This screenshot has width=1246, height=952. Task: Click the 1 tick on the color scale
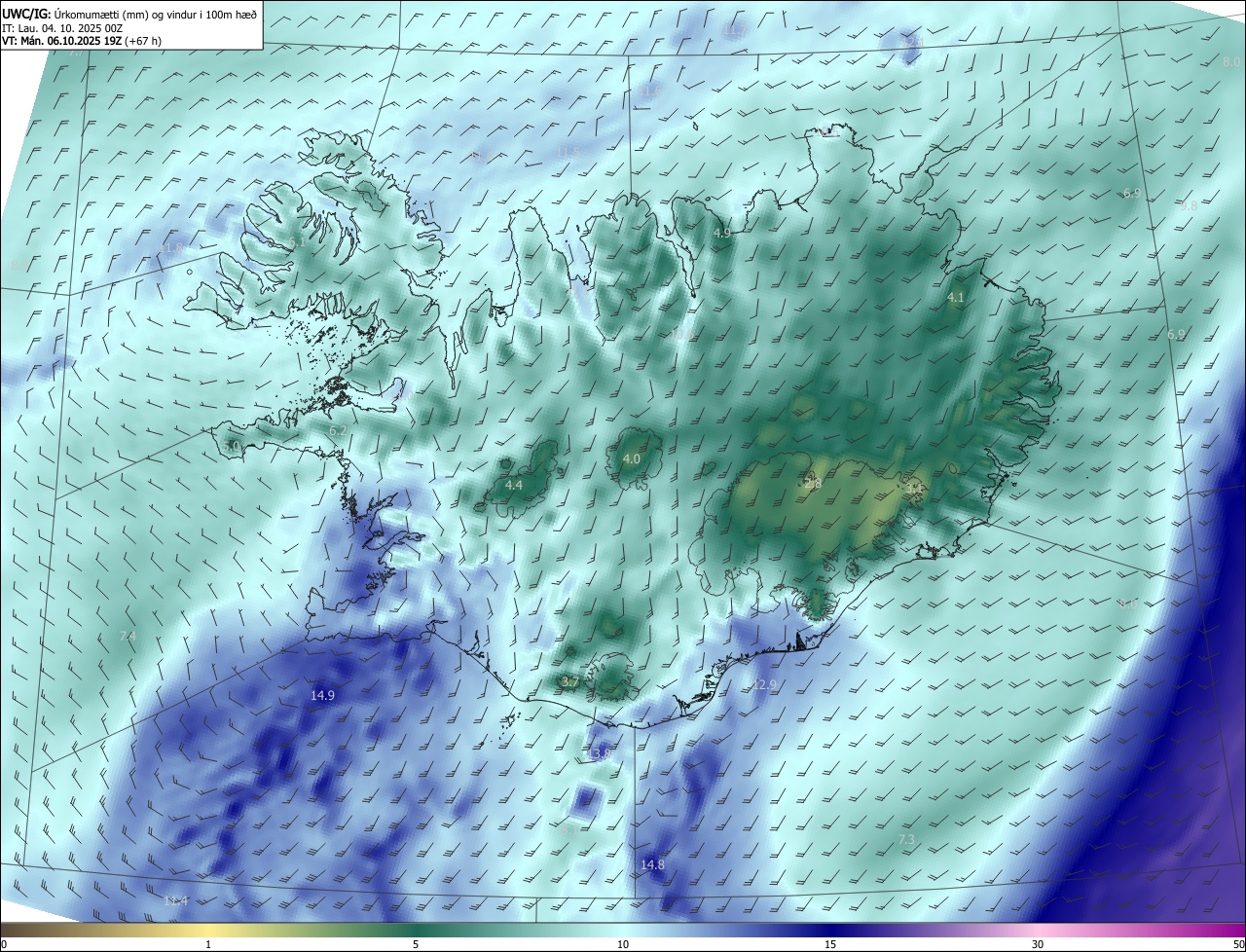(x=208, y=944)
